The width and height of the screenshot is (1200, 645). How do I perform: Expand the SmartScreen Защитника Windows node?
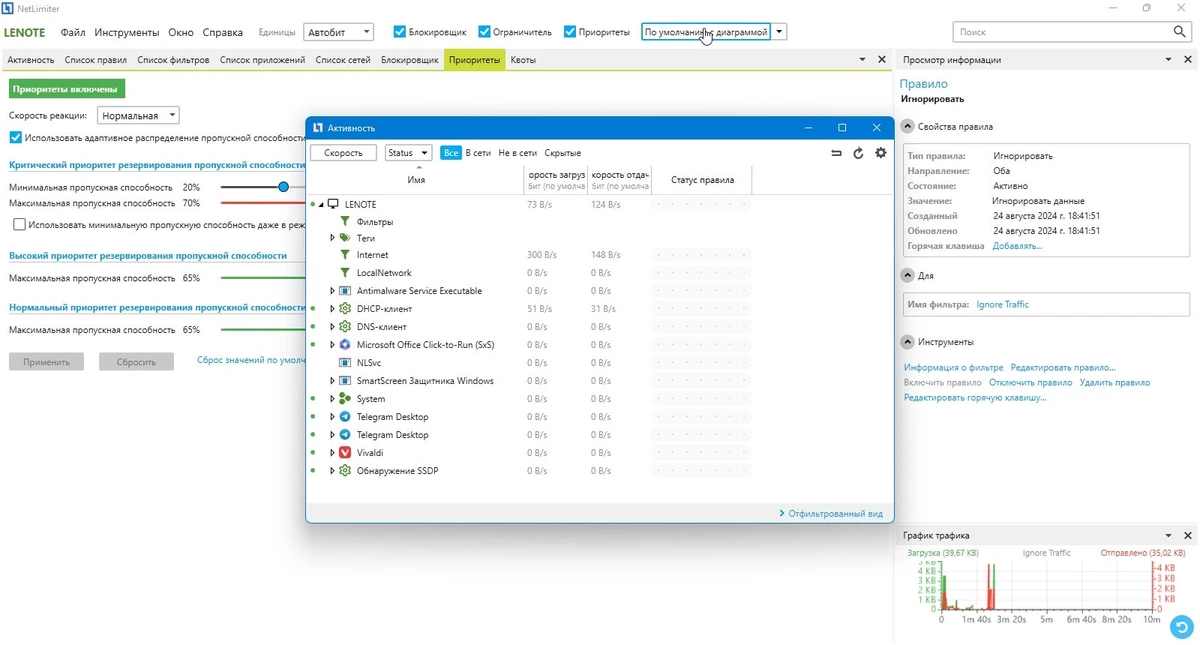[332, 381]
